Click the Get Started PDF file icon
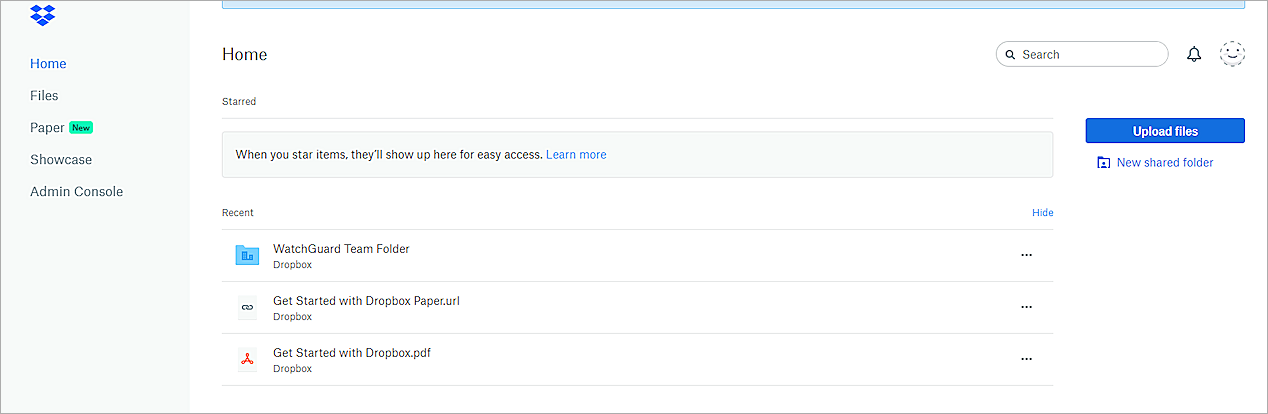Screen dimensions: 1268x414 point(247,359)
